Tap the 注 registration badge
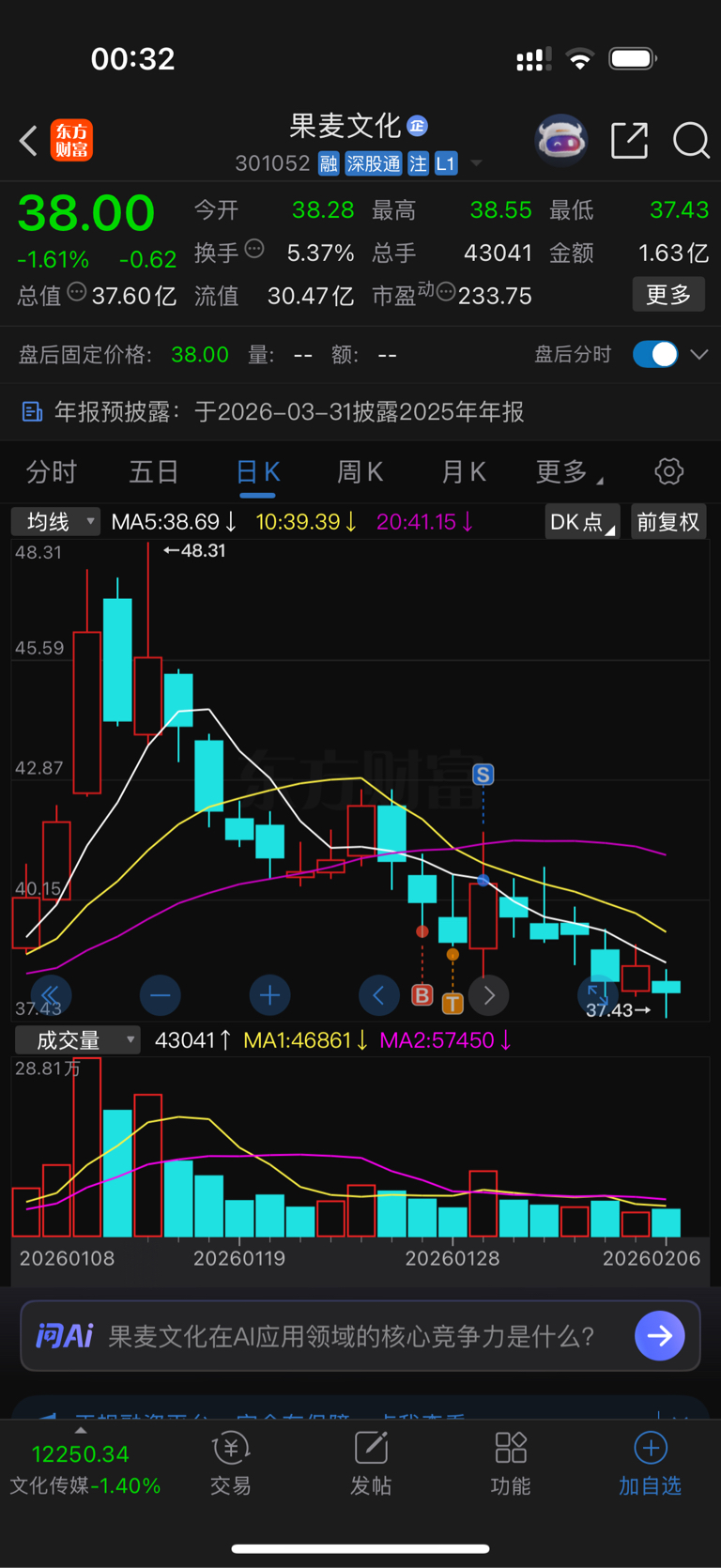The width and height of the screenshot is (721, 1568). (x=418, y=164)
